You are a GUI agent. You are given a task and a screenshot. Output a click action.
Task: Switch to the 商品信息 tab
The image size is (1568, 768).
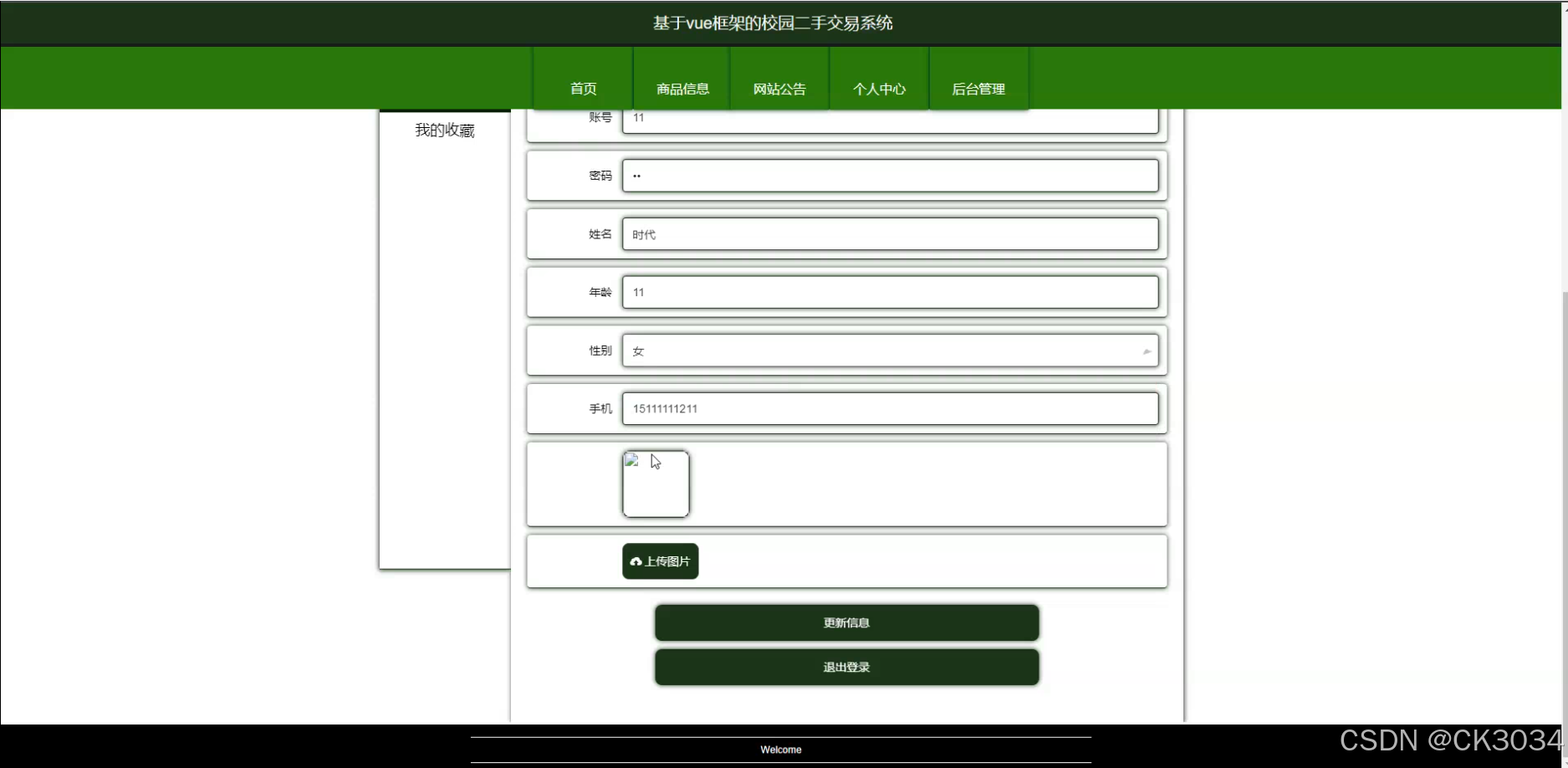[x=681, y=88]
